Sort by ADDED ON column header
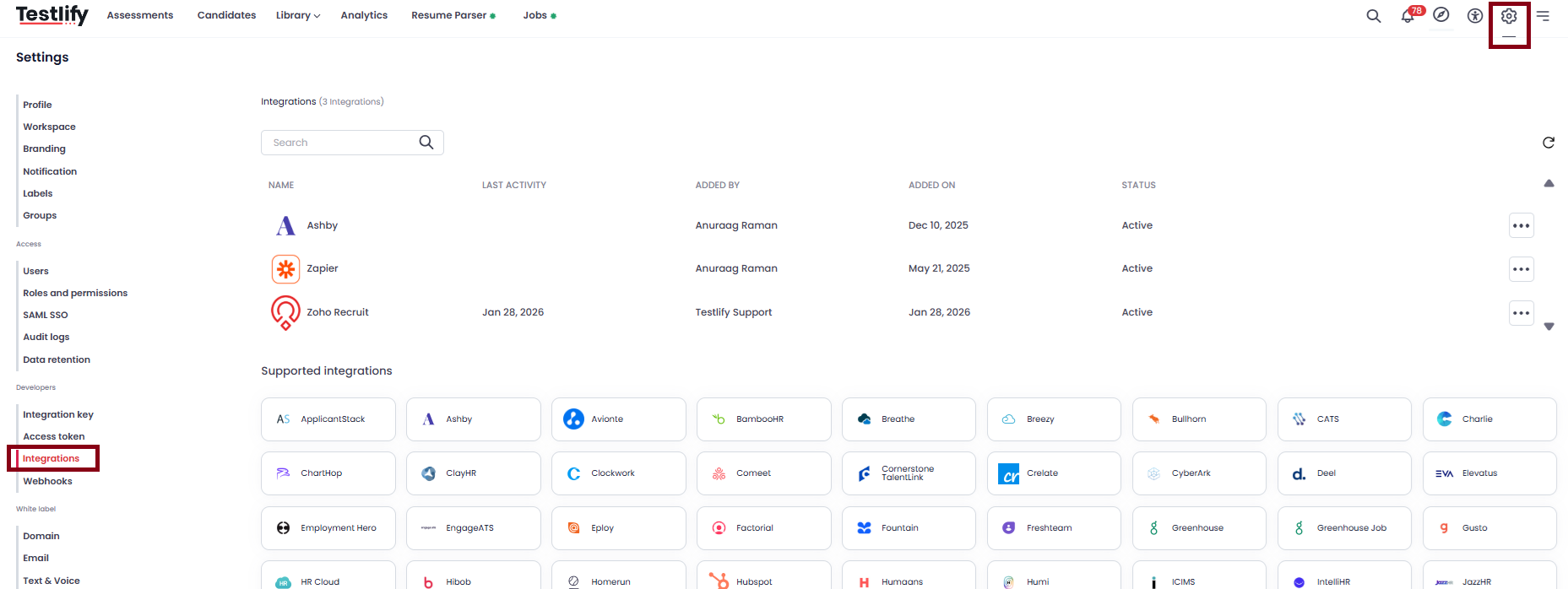The height and width of the screenshot is (589, 1568). [932, 185]
